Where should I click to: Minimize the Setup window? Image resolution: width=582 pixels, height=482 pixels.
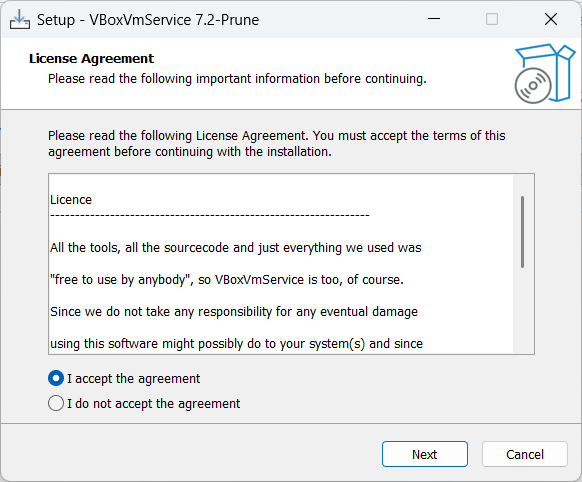coord(434,19)
